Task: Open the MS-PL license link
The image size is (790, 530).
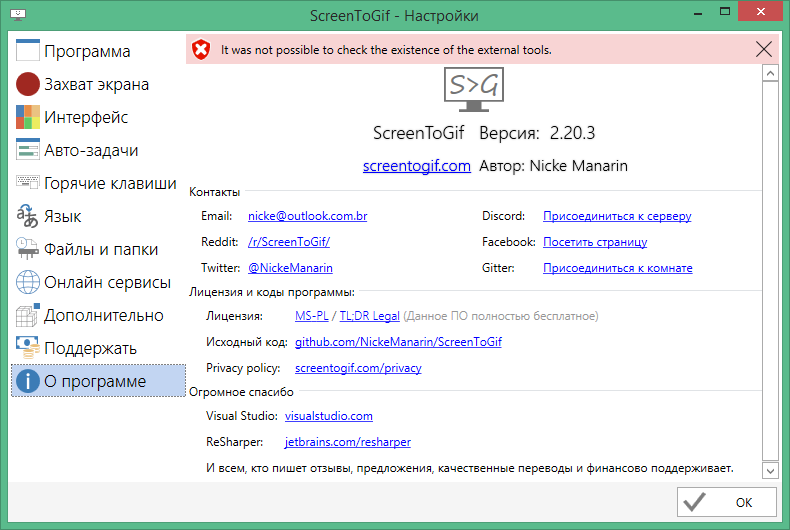Action: point(311,316)
